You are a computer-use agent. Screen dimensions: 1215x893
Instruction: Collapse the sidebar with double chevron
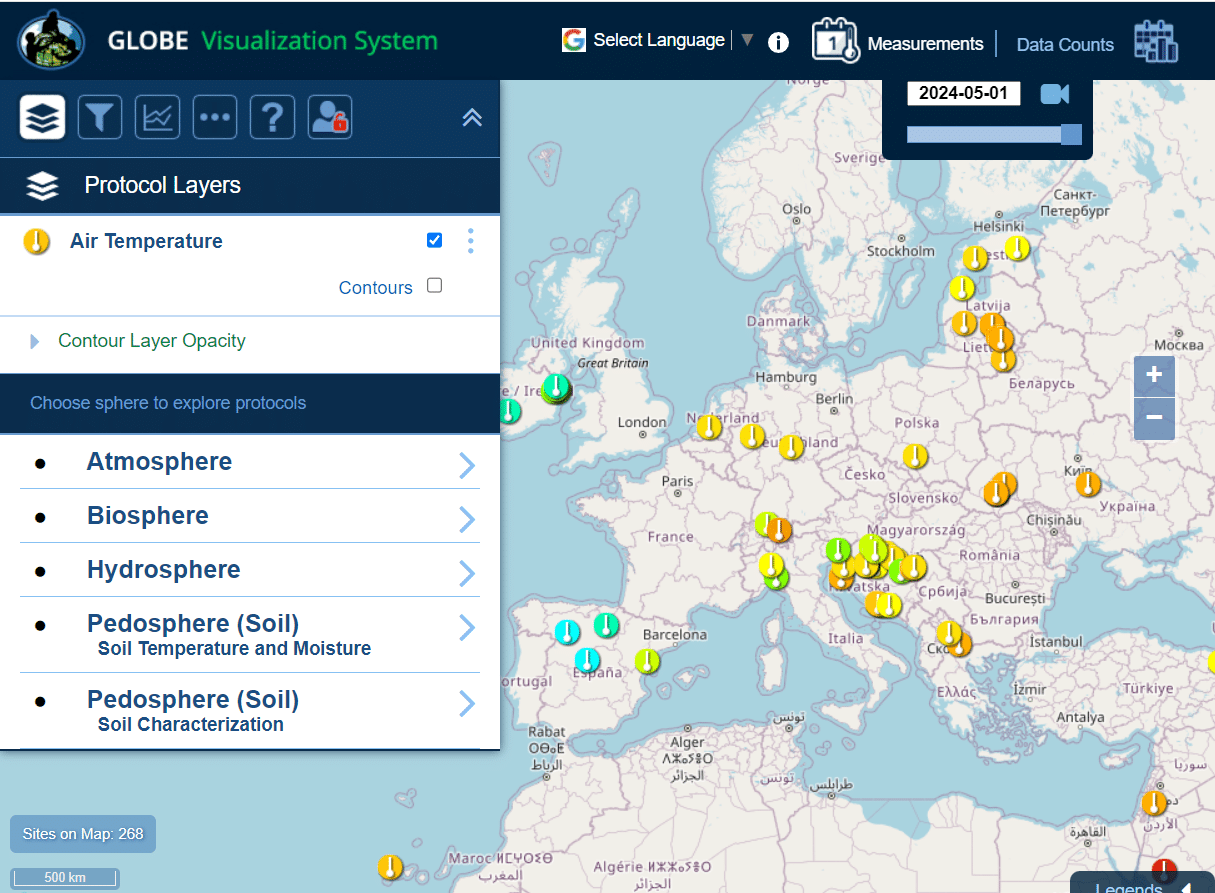pyautogui.click(x=472, y=118)
